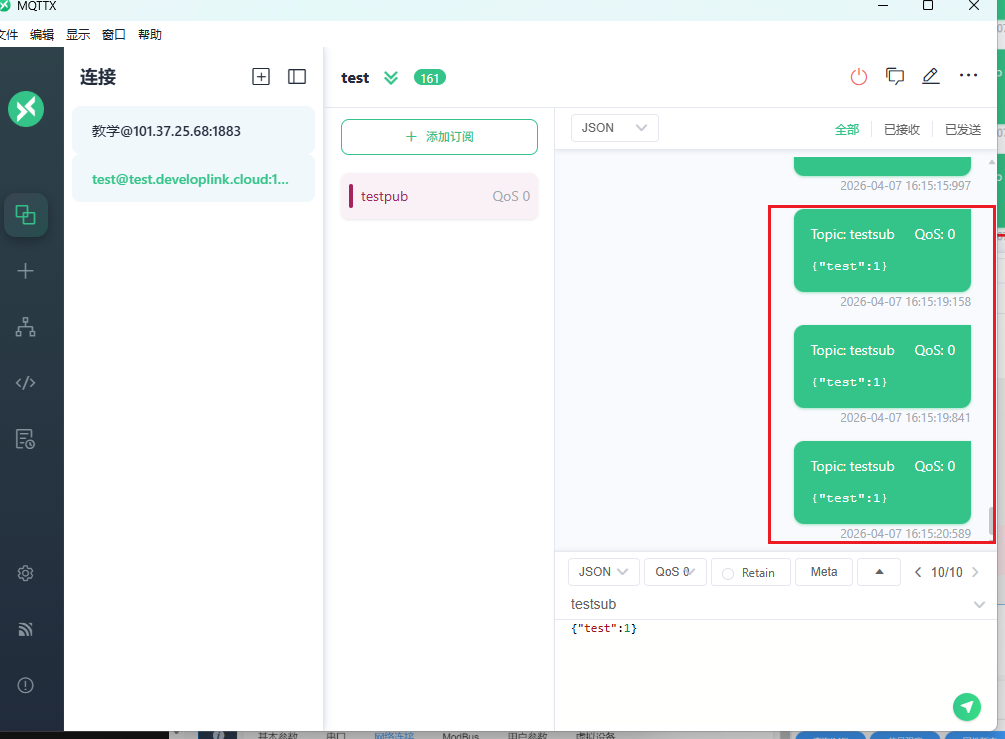1005x739 pixels.
Task: Expand the testsub topic history dropdown
Action: pos(979,605)
